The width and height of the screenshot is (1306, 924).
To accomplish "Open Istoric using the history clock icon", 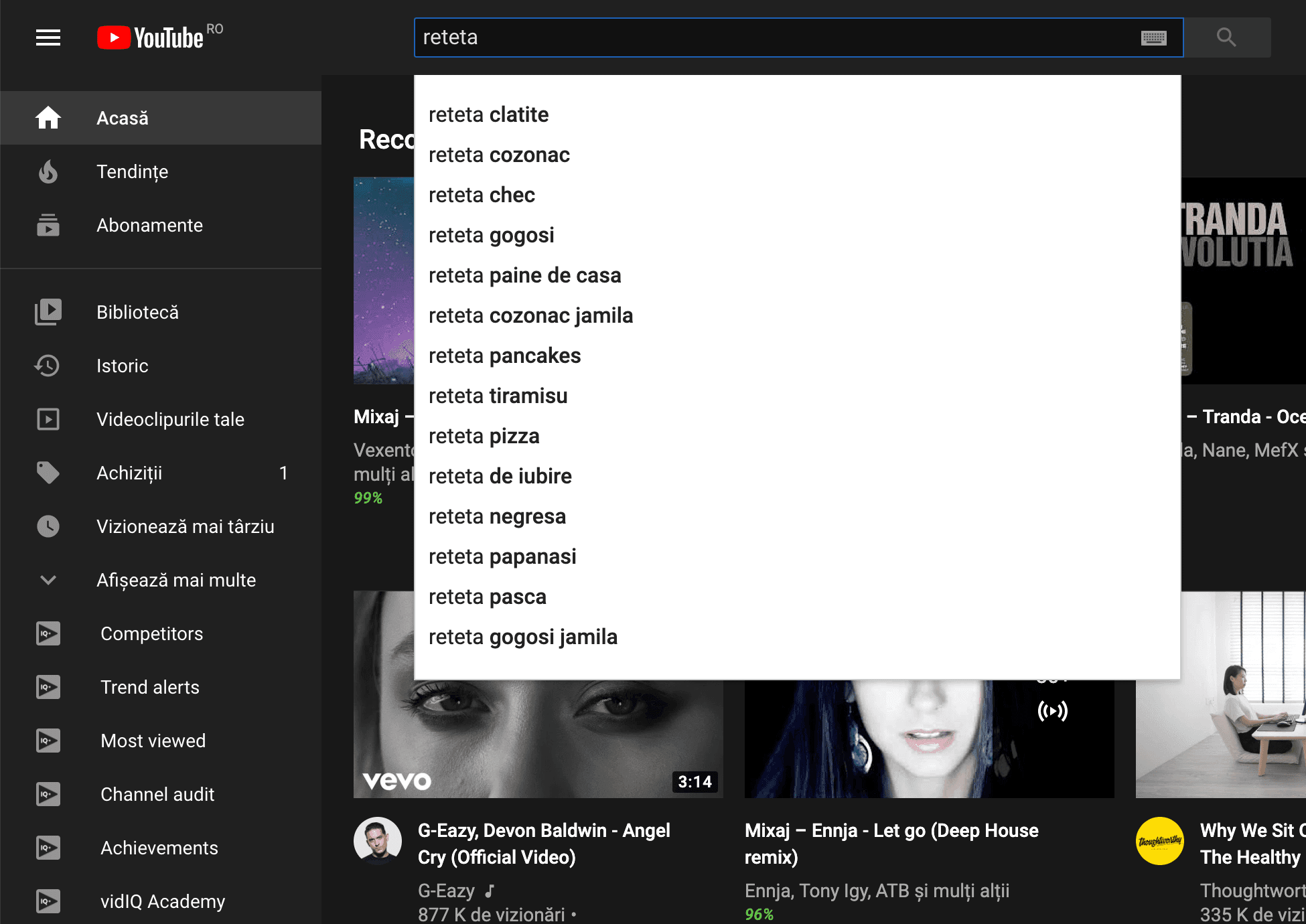I will [x=48, y=366].
